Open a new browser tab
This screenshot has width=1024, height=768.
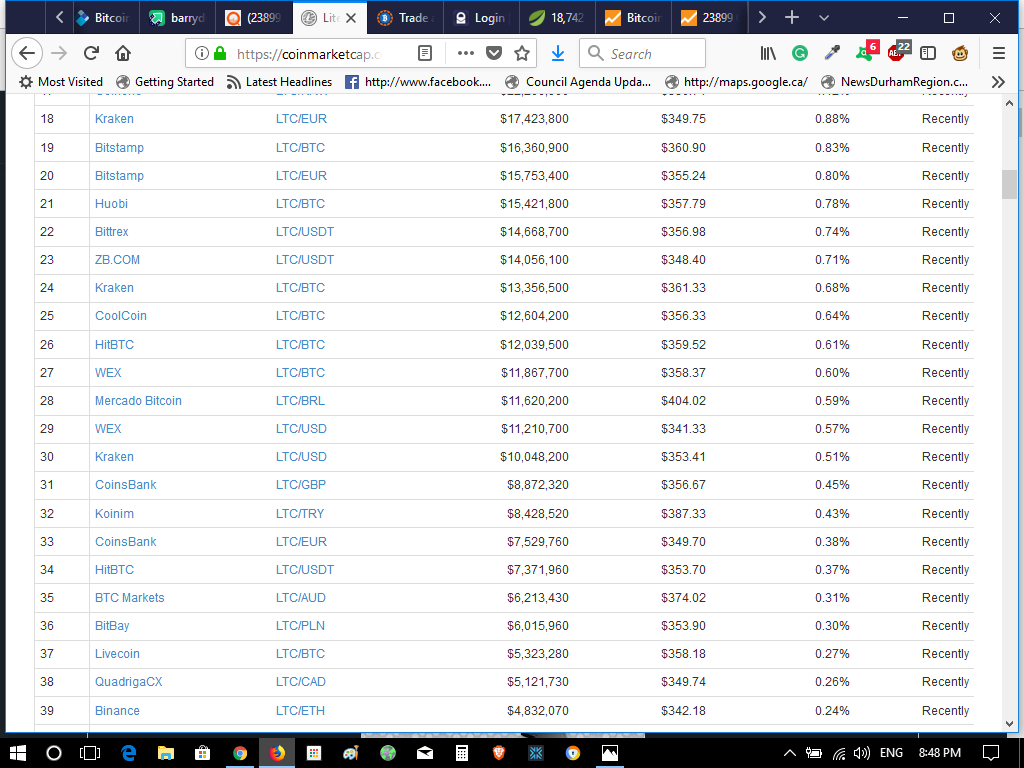(792, 18)
